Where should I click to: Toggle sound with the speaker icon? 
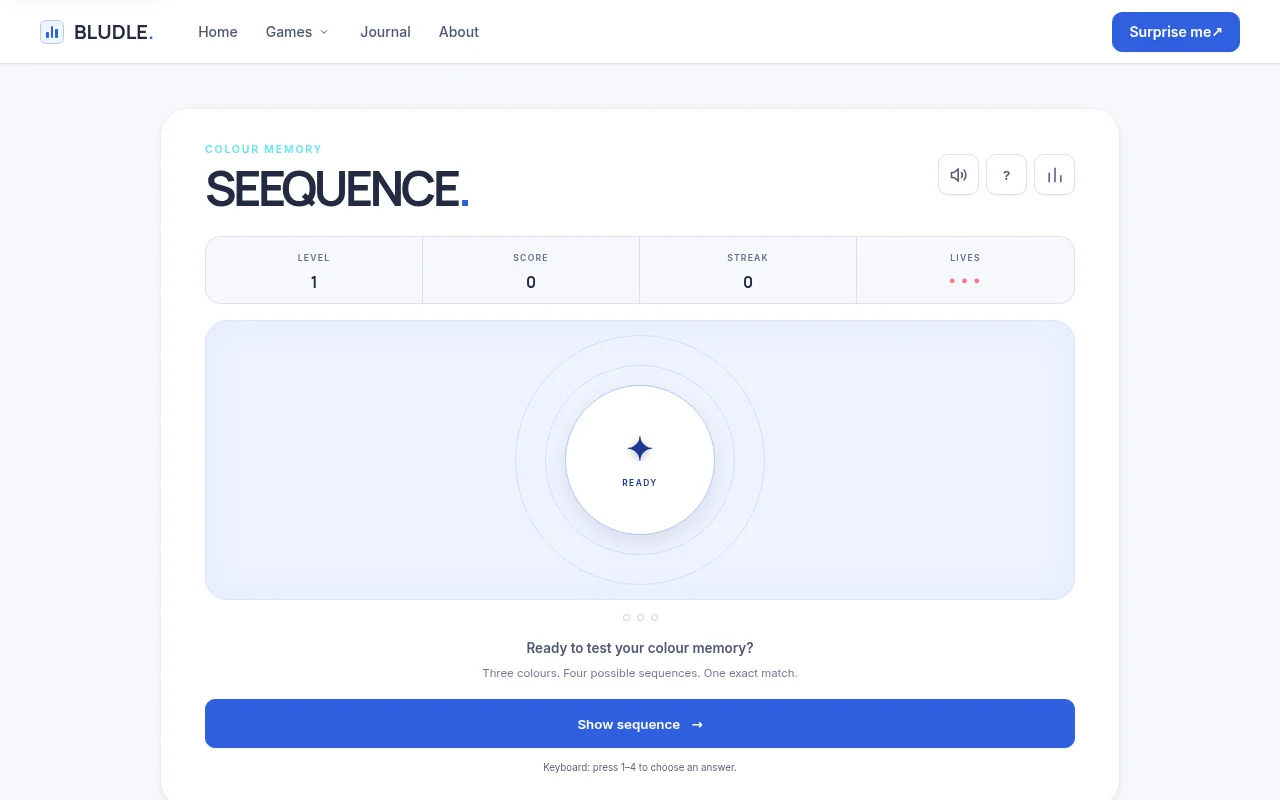pos(958,175)
